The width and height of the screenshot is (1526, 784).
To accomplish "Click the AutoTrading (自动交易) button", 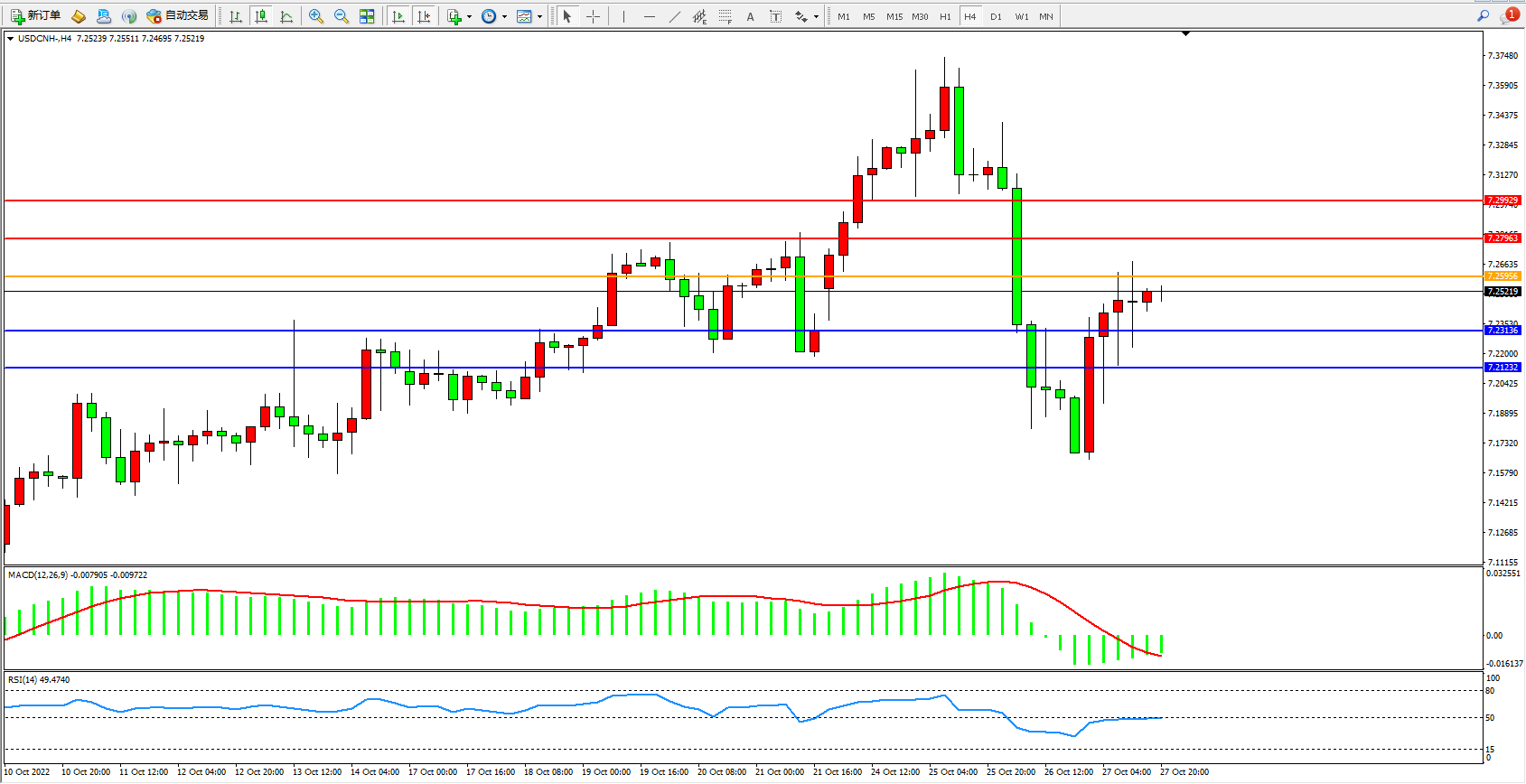I will pos(178,16).
